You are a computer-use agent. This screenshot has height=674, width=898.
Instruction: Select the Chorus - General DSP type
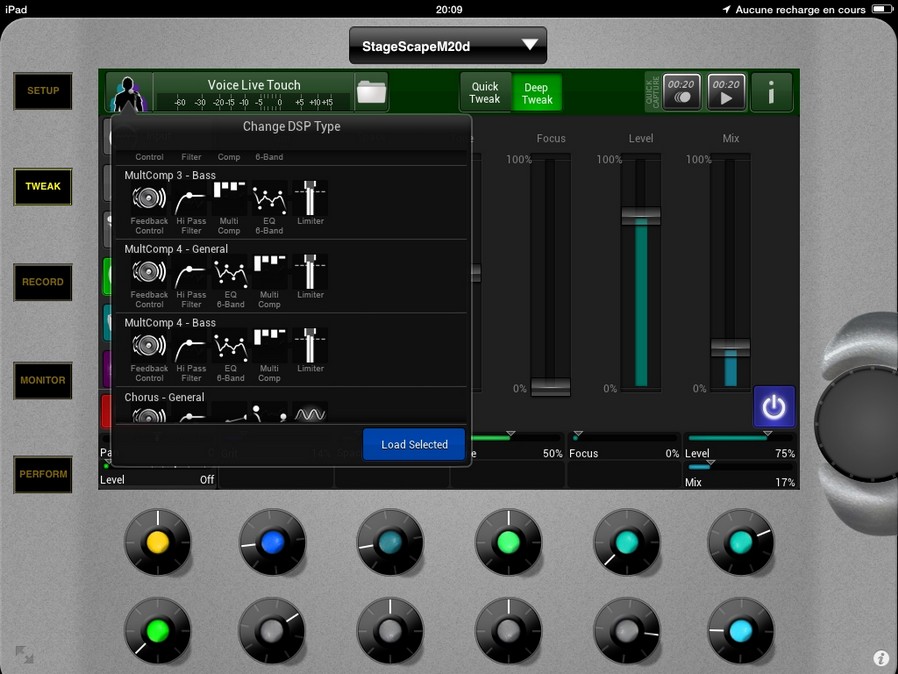tap(165, 397)
